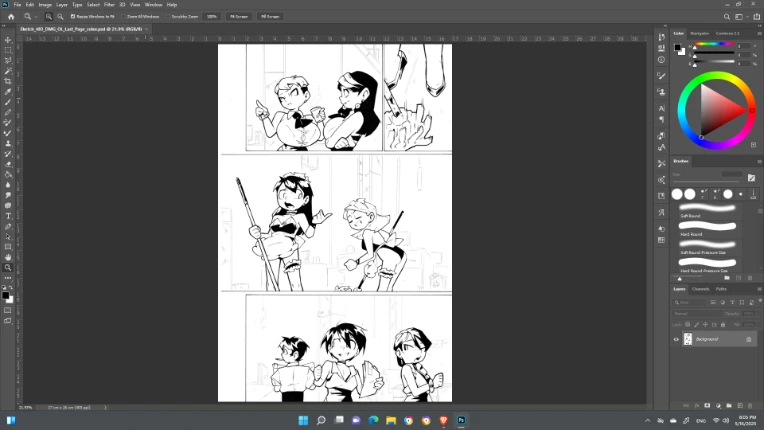Hide the Background layer eye icon

[676, 339]
